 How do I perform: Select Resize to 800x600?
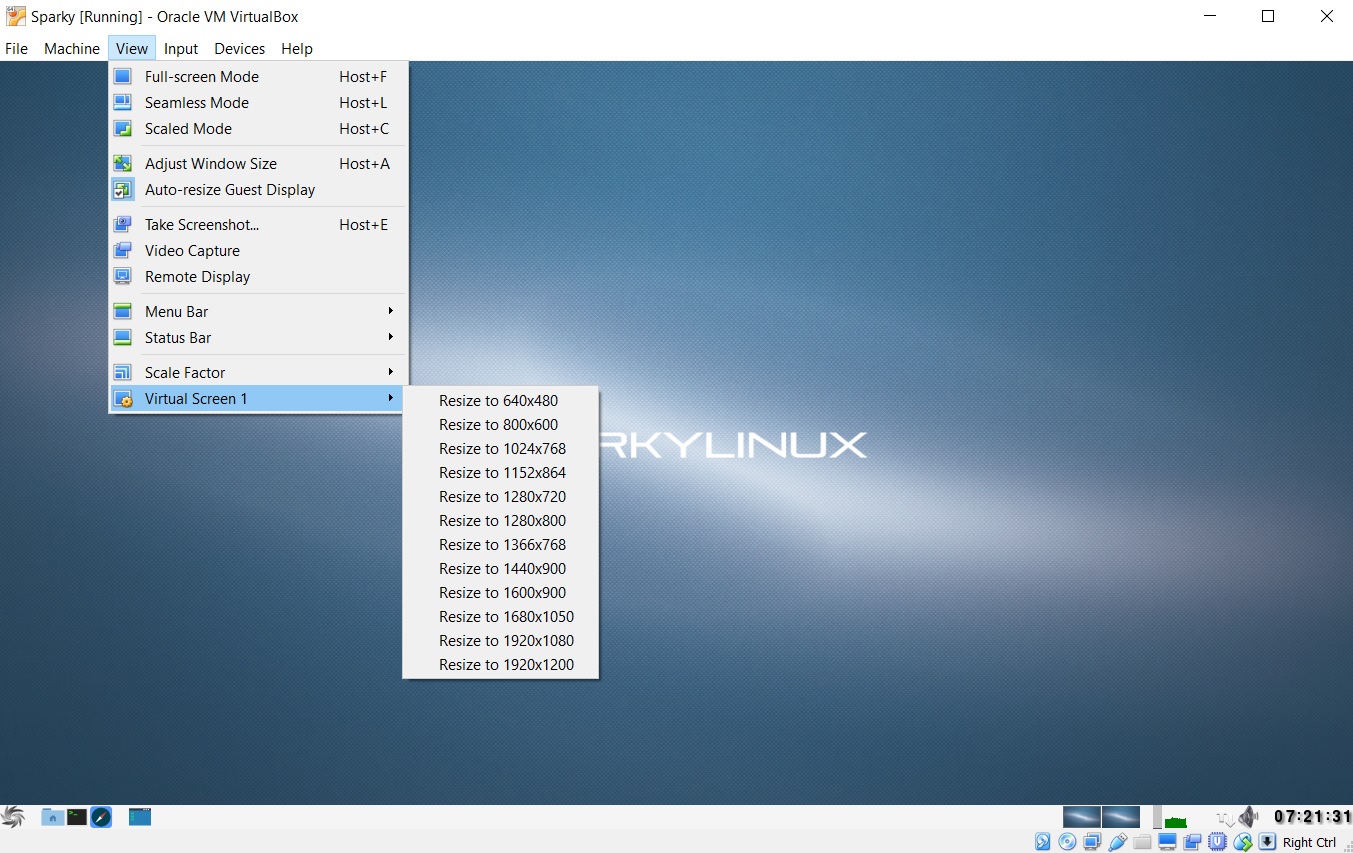coord(500,425)
